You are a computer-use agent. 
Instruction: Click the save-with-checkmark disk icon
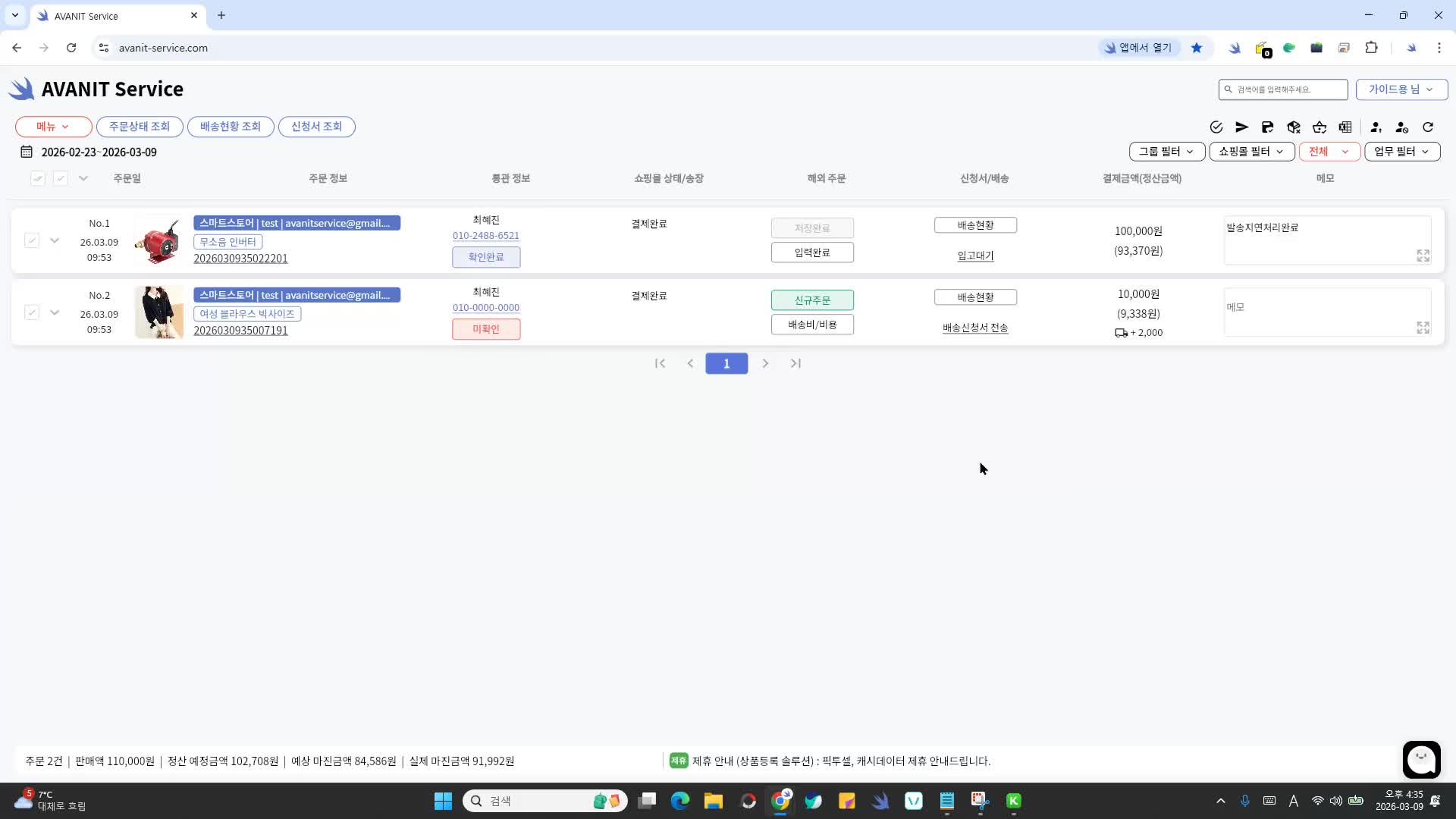pos(1267,127)
